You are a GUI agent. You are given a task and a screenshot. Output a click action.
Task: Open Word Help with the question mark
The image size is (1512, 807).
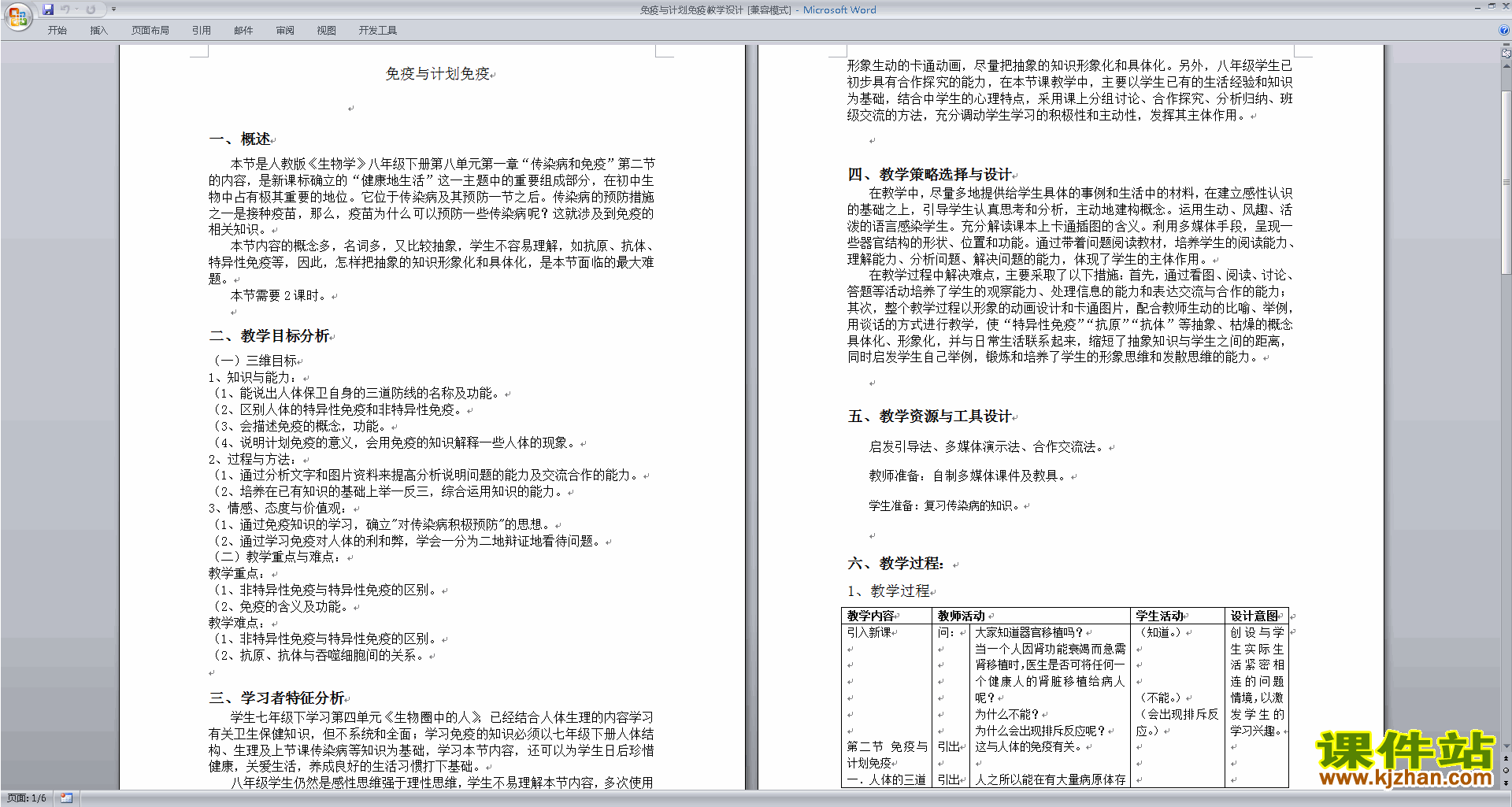coord(1504,30)
